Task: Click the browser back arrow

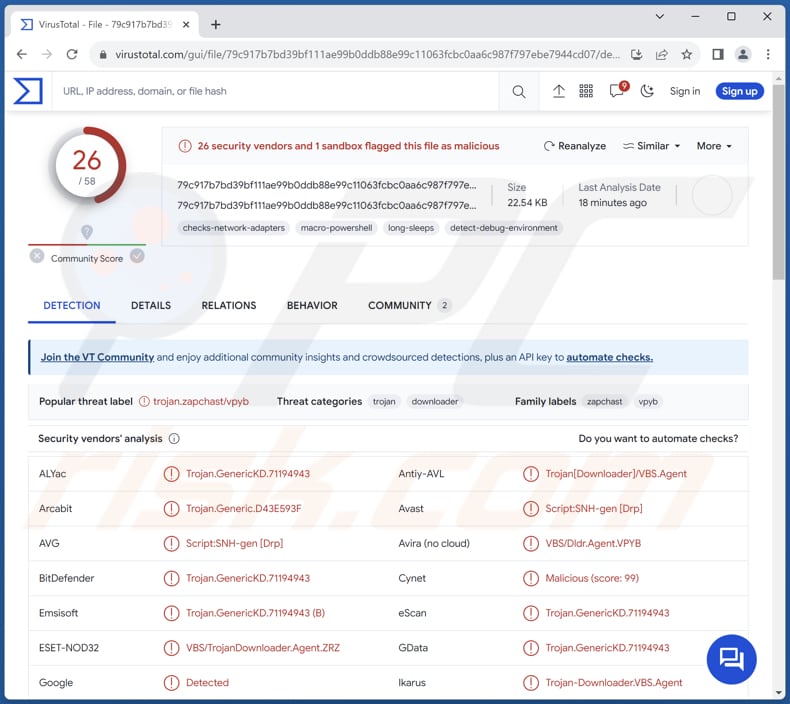Action: tap(22, 54)
